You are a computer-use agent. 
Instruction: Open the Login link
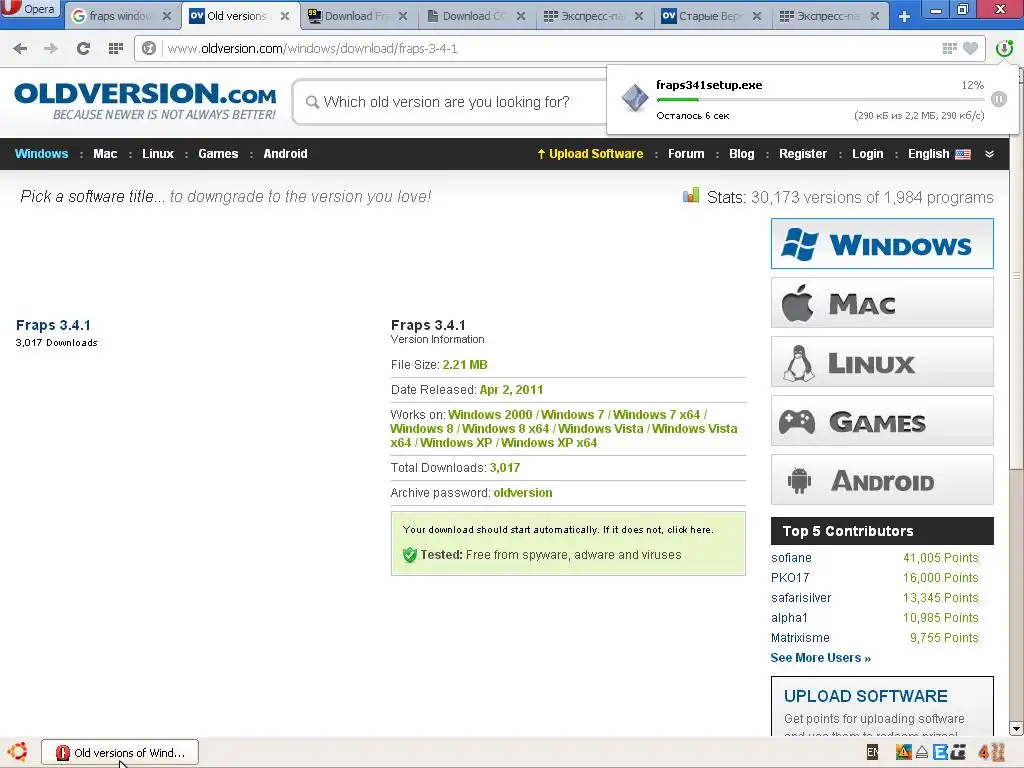[868, 154]
